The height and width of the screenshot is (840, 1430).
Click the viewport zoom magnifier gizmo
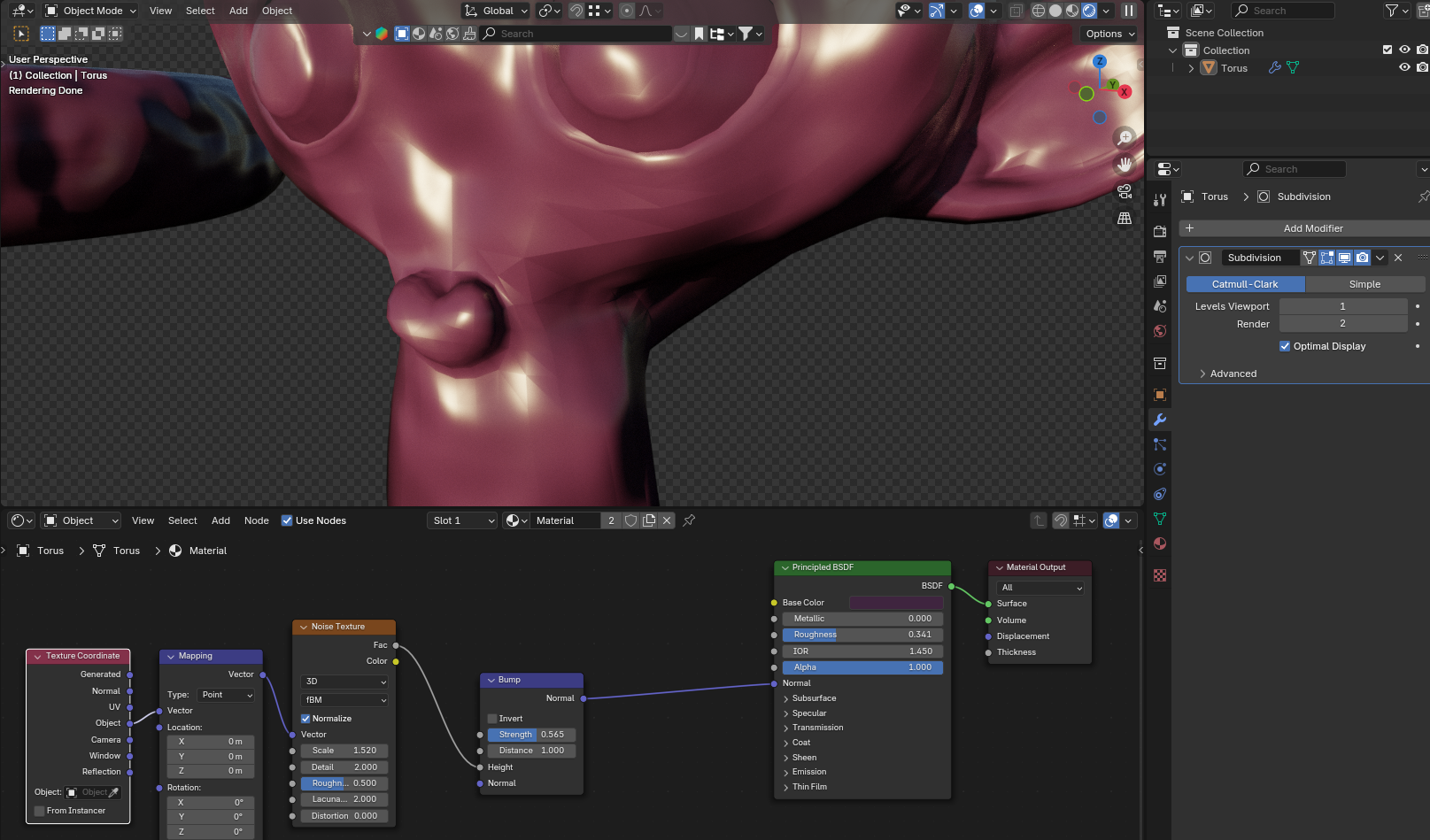pos(1125,137)
